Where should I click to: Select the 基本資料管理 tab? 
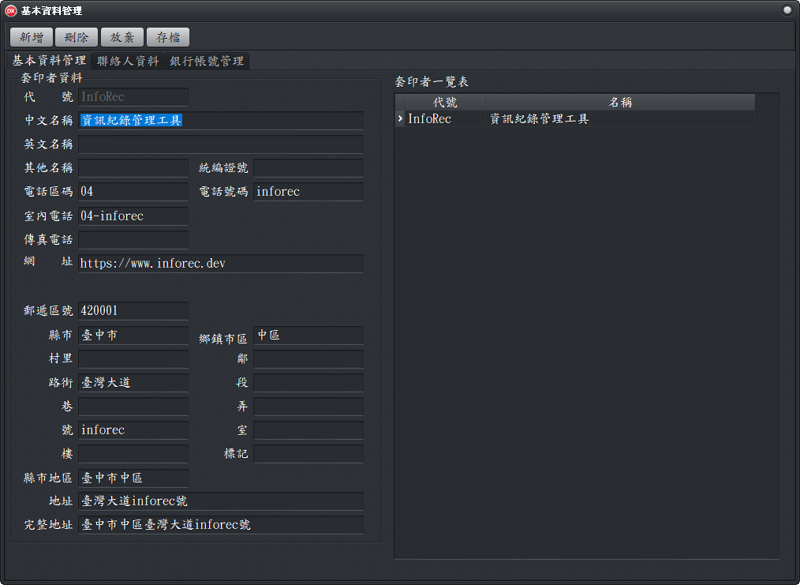pyautogui.click(x=49, y=61)
